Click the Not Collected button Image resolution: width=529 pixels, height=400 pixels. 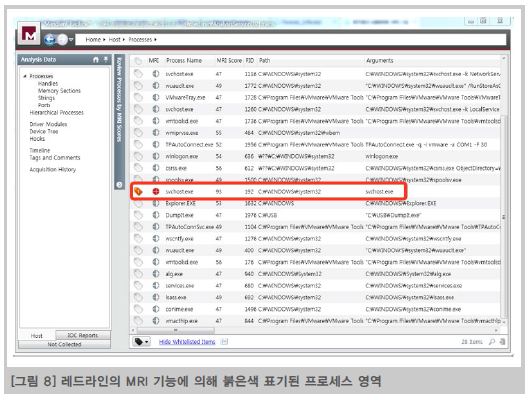pos(64,344)
